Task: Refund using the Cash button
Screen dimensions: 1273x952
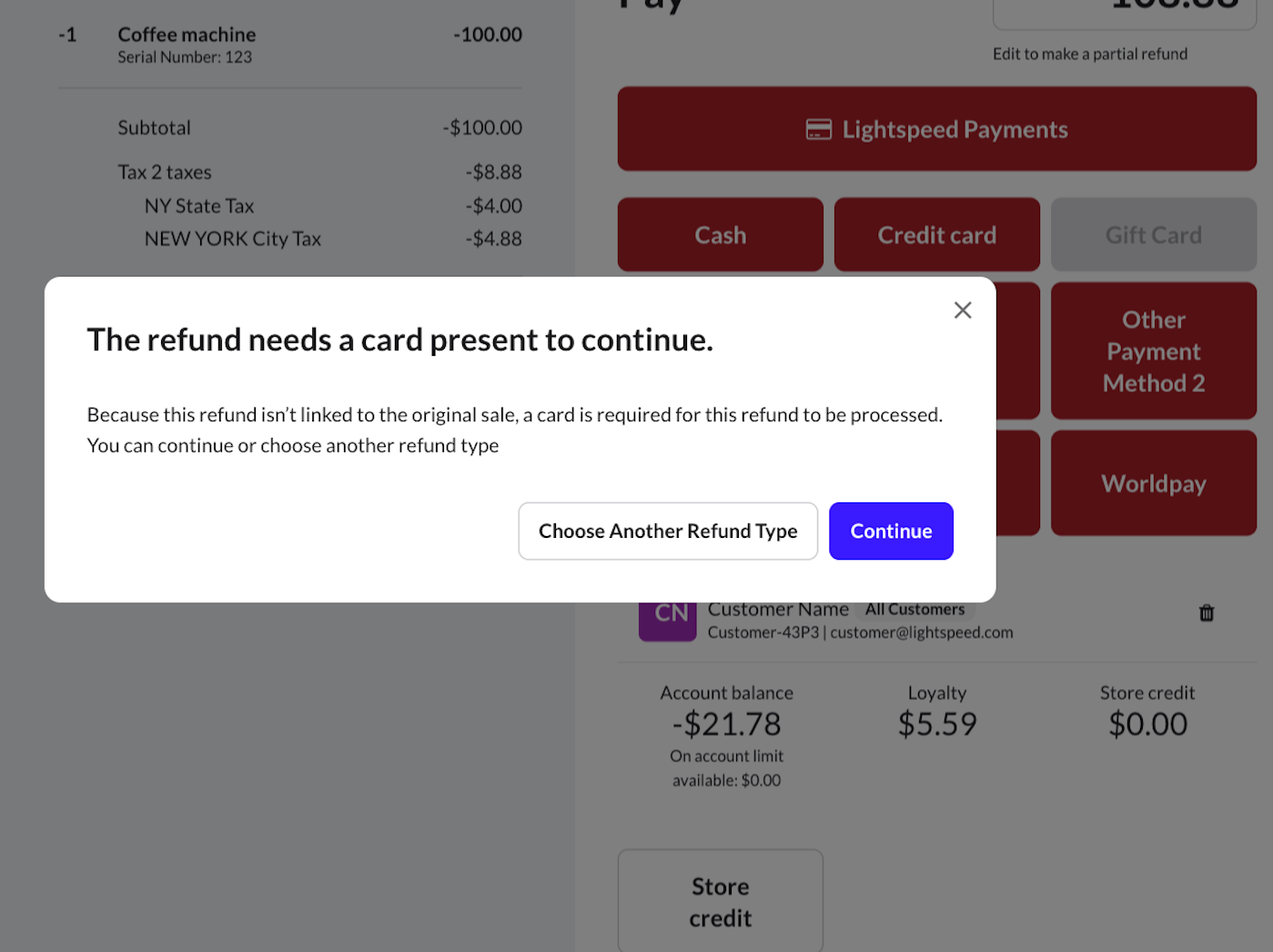Action: (x=720, y=235)
